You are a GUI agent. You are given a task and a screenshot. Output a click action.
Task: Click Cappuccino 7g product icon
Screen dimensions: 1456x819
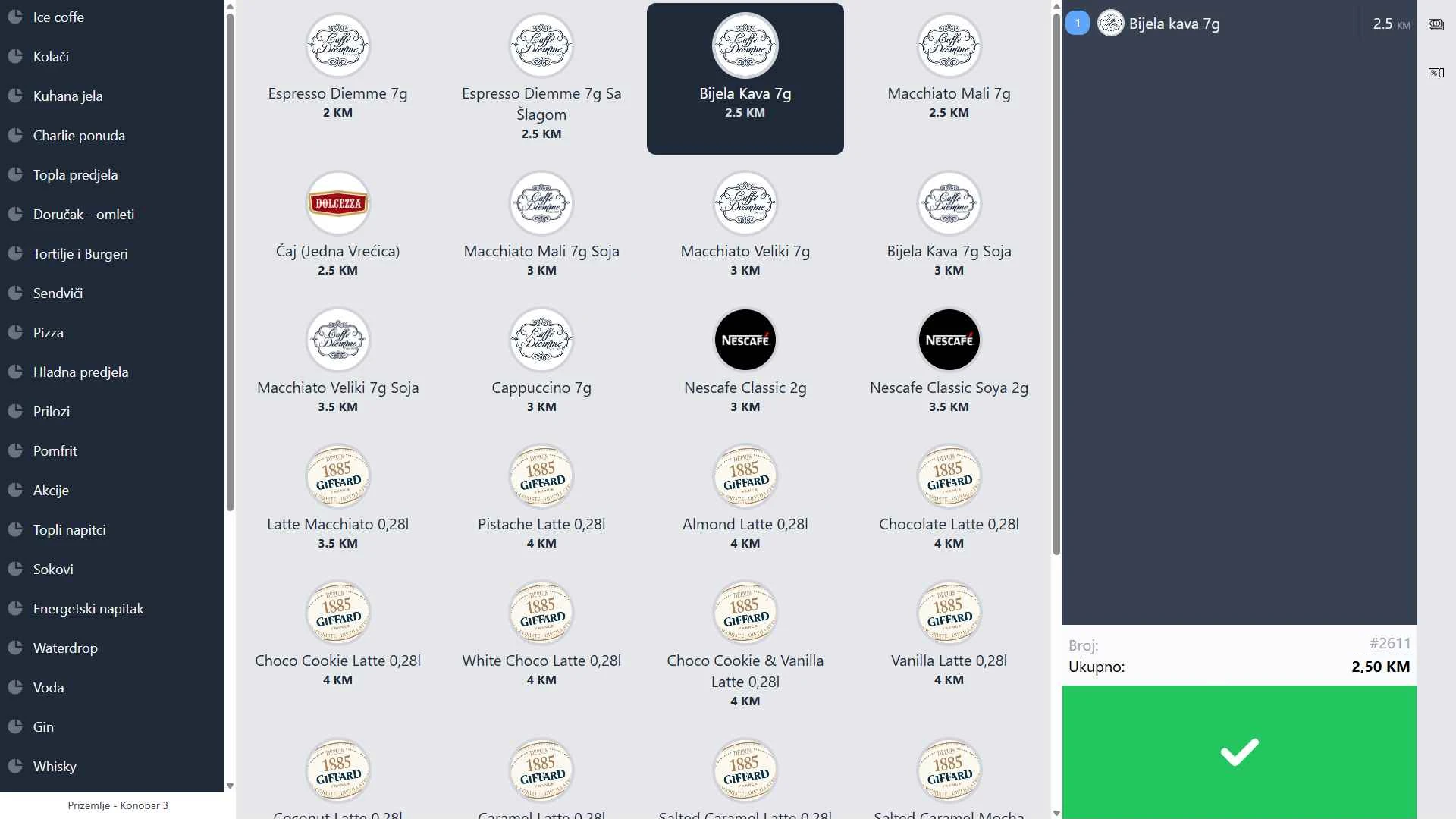[x=541, y=340]
